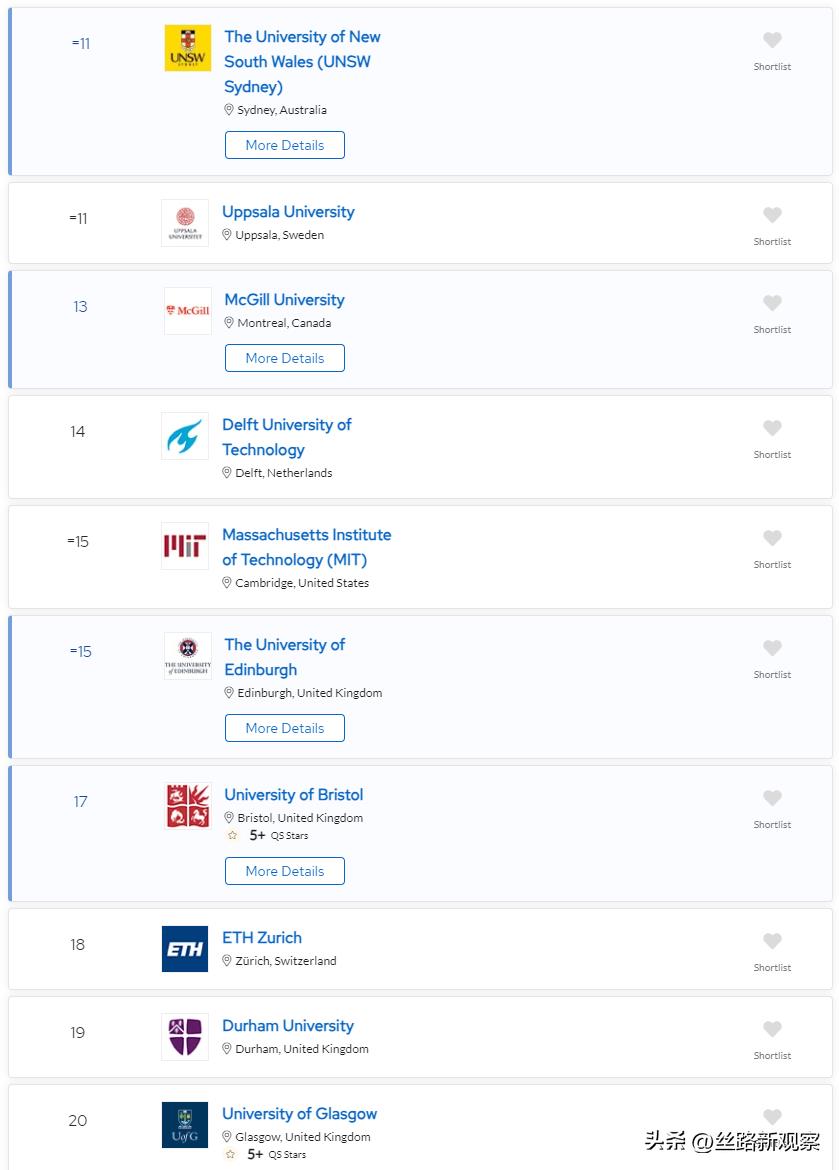Click the heart icon for Durham University

[772, 1030]
